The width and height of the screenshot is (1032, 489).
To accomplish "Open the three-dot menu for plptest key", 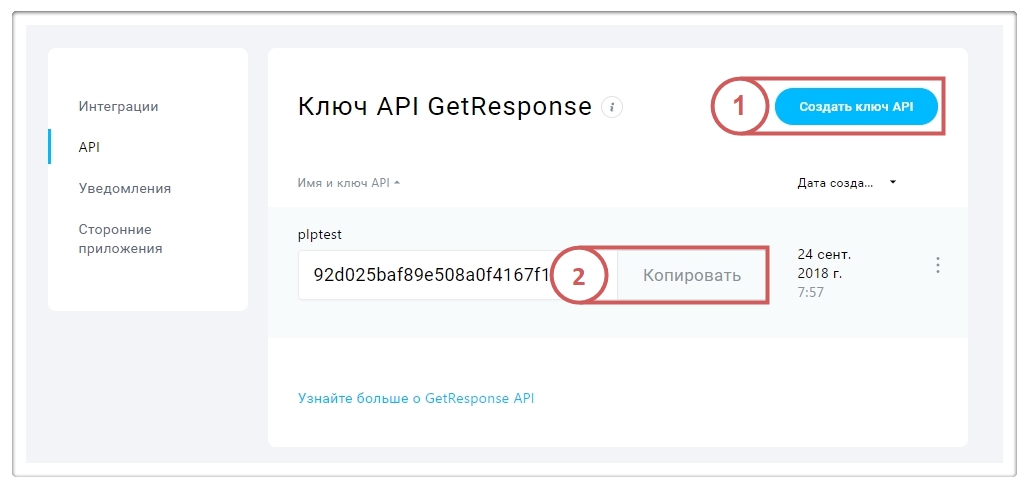I will 938,265.
